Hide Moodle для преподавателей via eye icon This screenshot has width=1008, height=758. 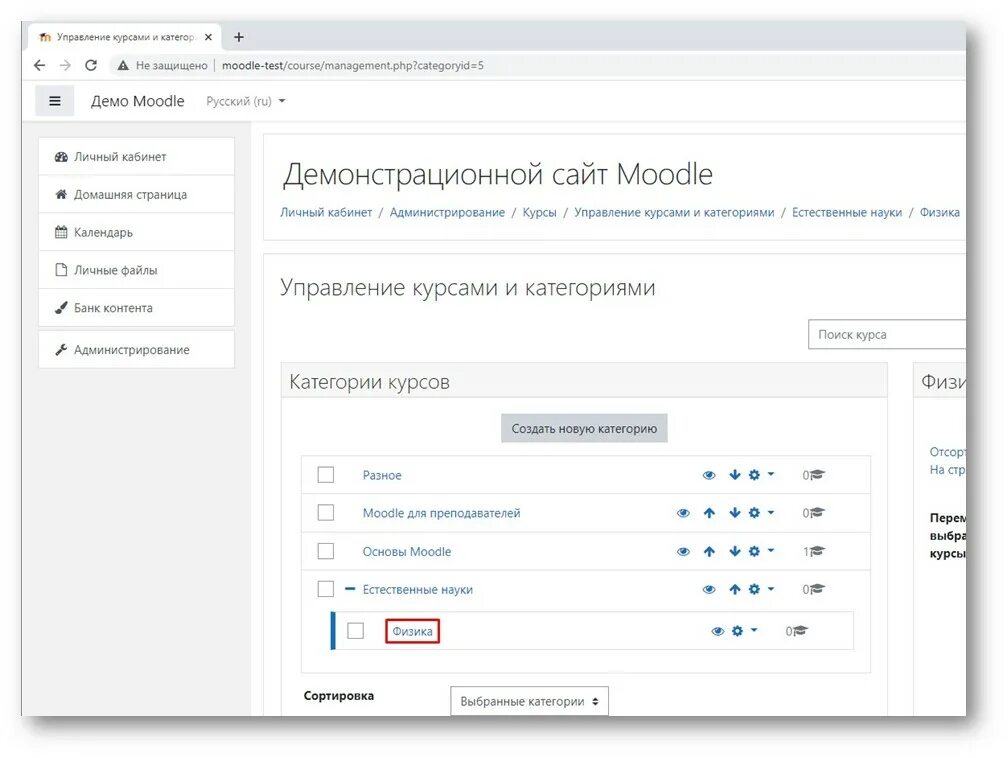[683, 513]
